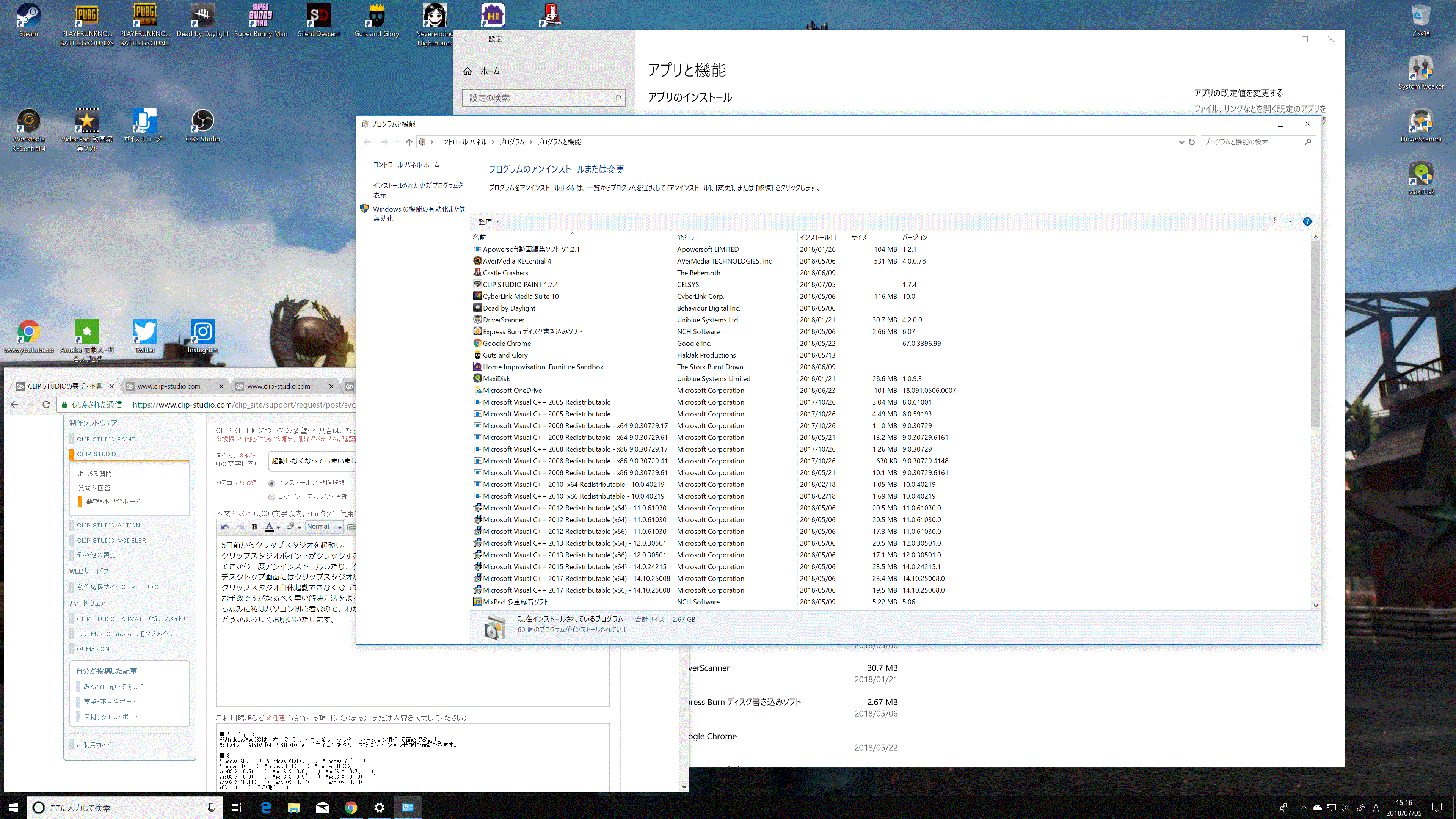
Task: Click the 設定の検索 field in Settings
Action: click(544, 98)
